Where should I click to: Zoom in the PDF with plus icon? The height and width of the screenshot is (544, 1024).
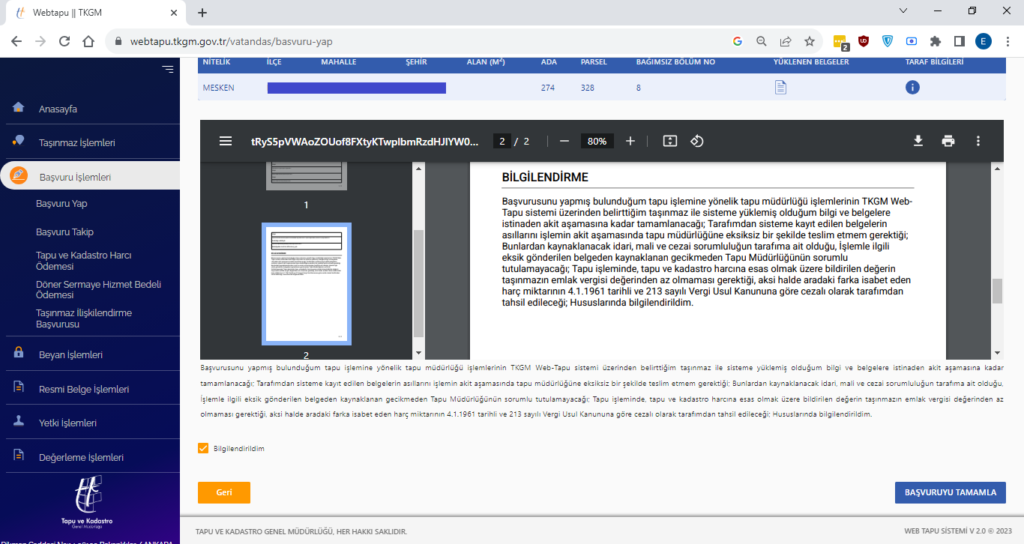630,141
